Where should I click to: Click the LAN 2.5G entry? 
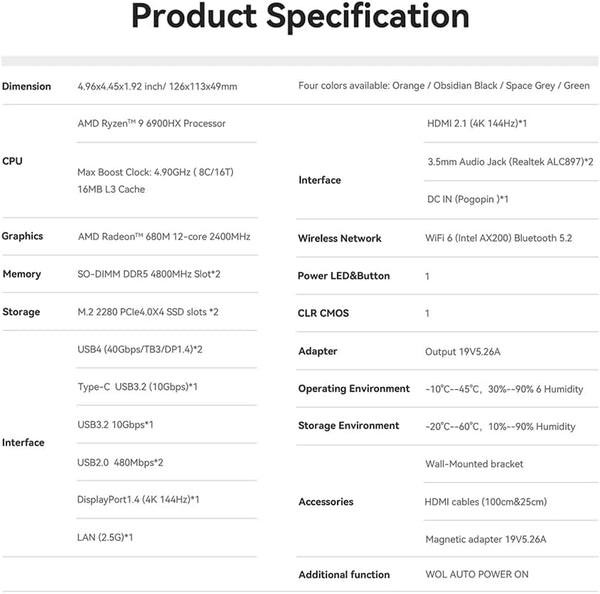[105, 538]
